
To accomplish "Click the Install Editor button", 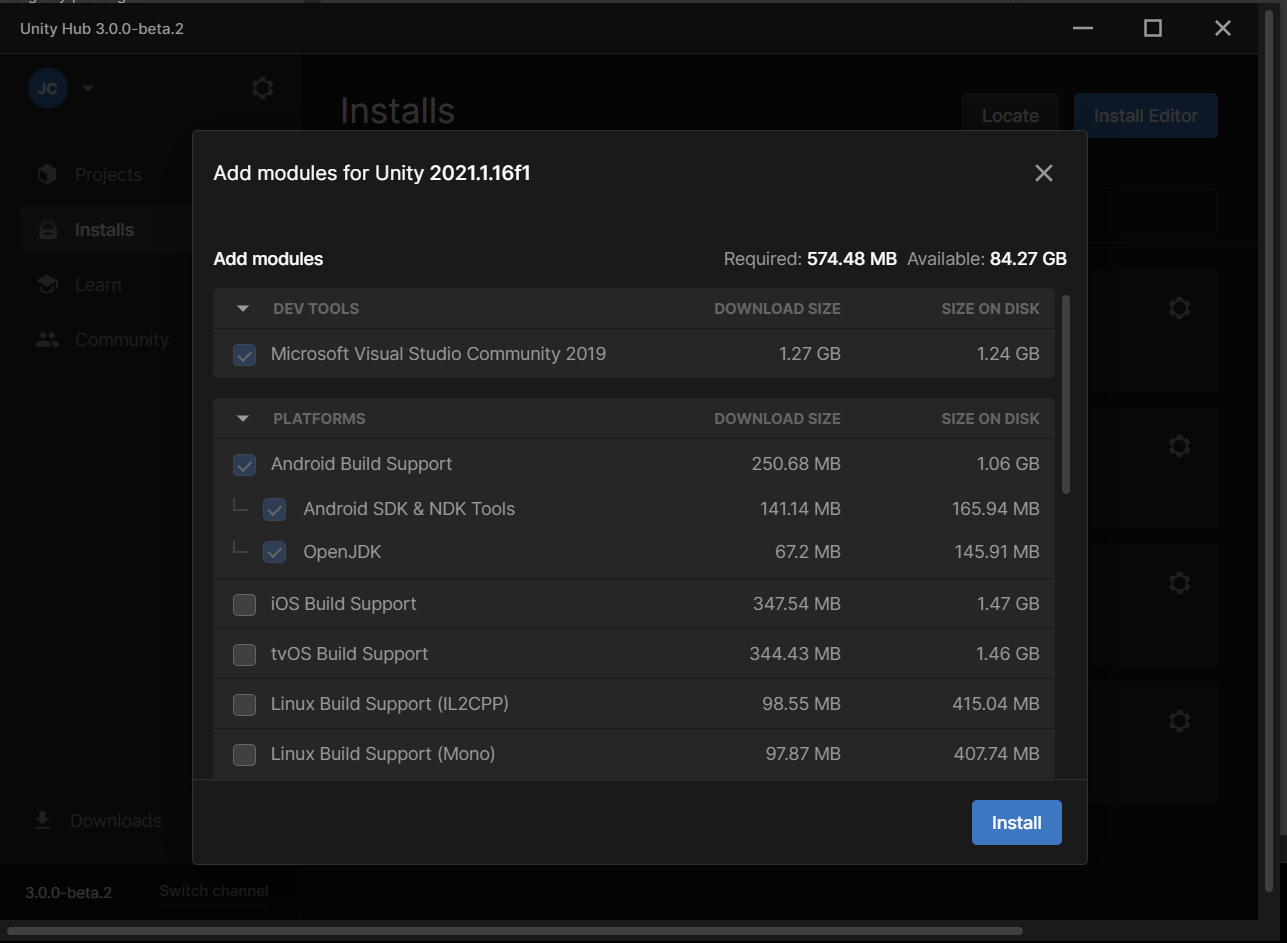I will click(x=1145, y=116).
